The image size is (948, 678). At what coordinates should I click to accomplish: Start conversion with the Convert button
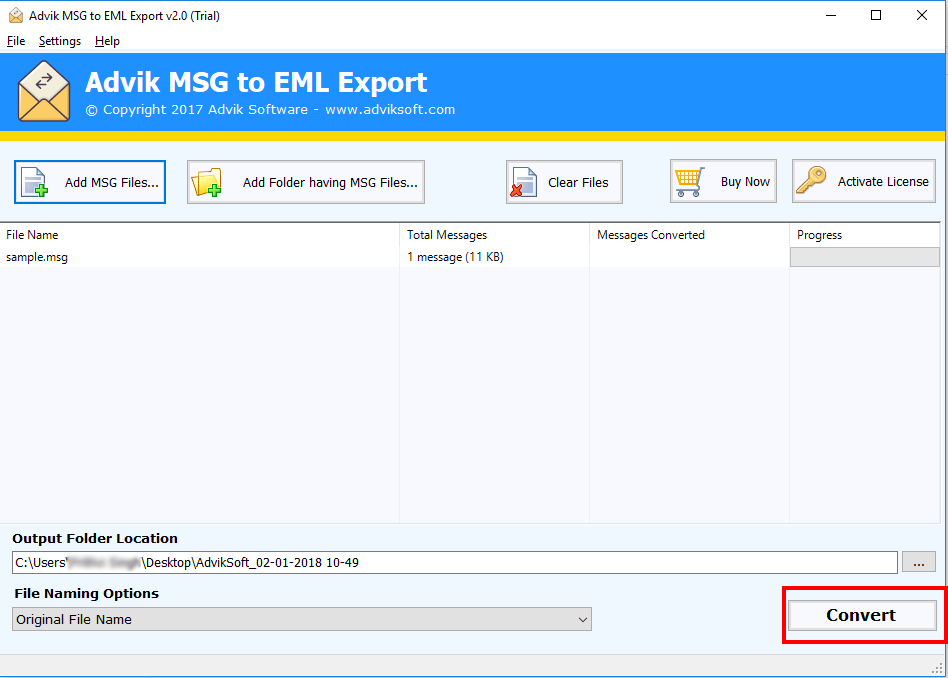pyautogui.click(x=862, y=615)
